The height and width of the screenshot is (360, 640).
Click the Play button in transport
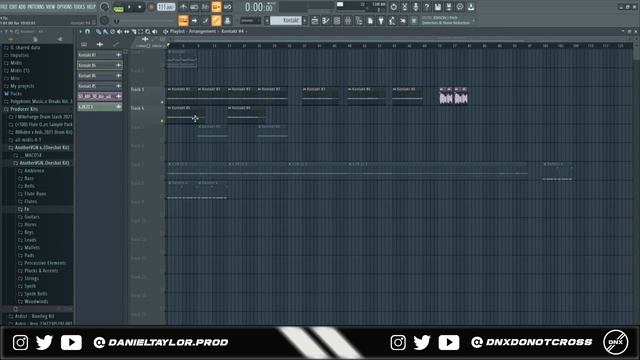(129, 7)
